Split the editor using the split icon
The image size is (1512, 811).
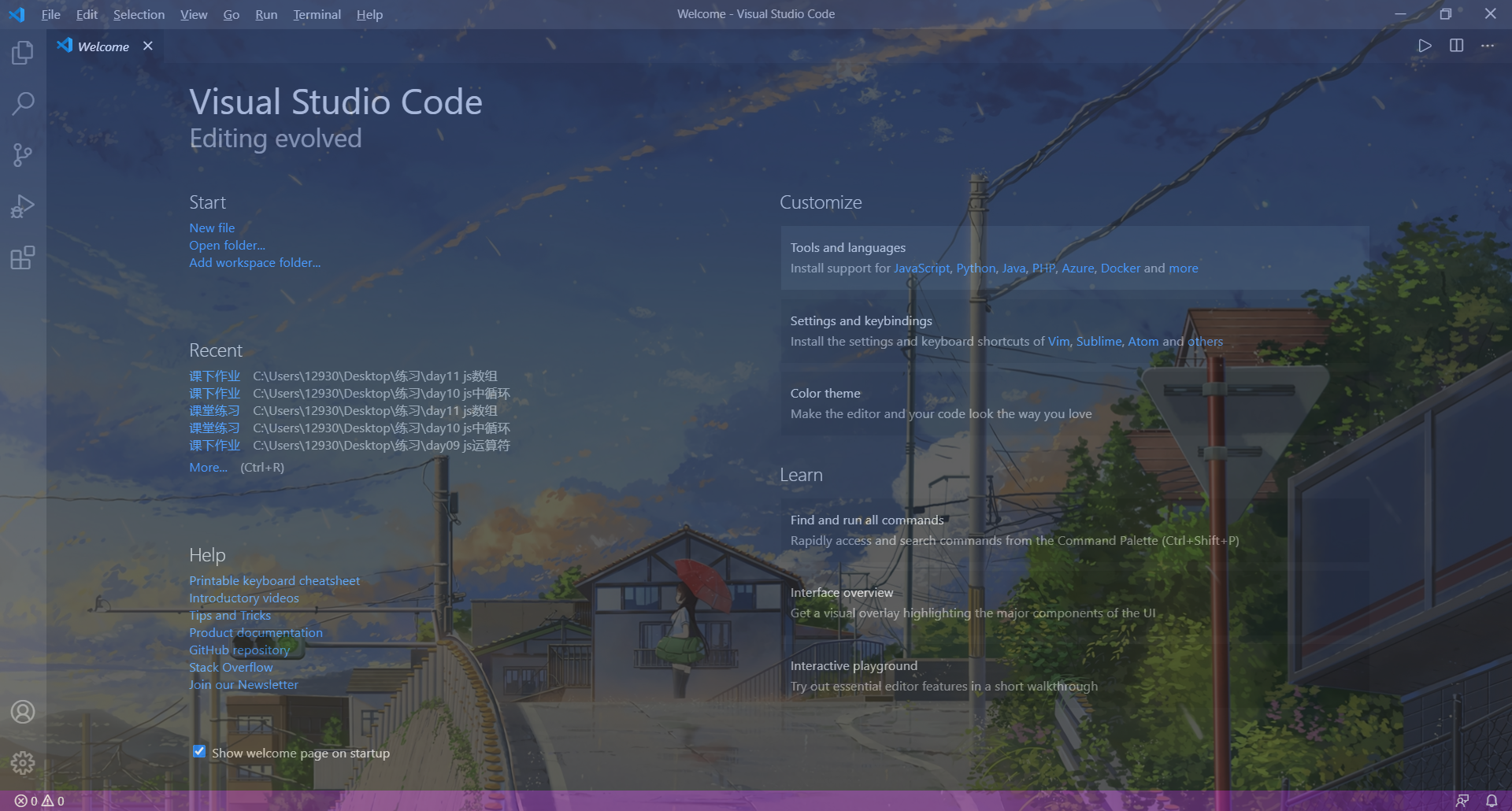[1456, 46]
